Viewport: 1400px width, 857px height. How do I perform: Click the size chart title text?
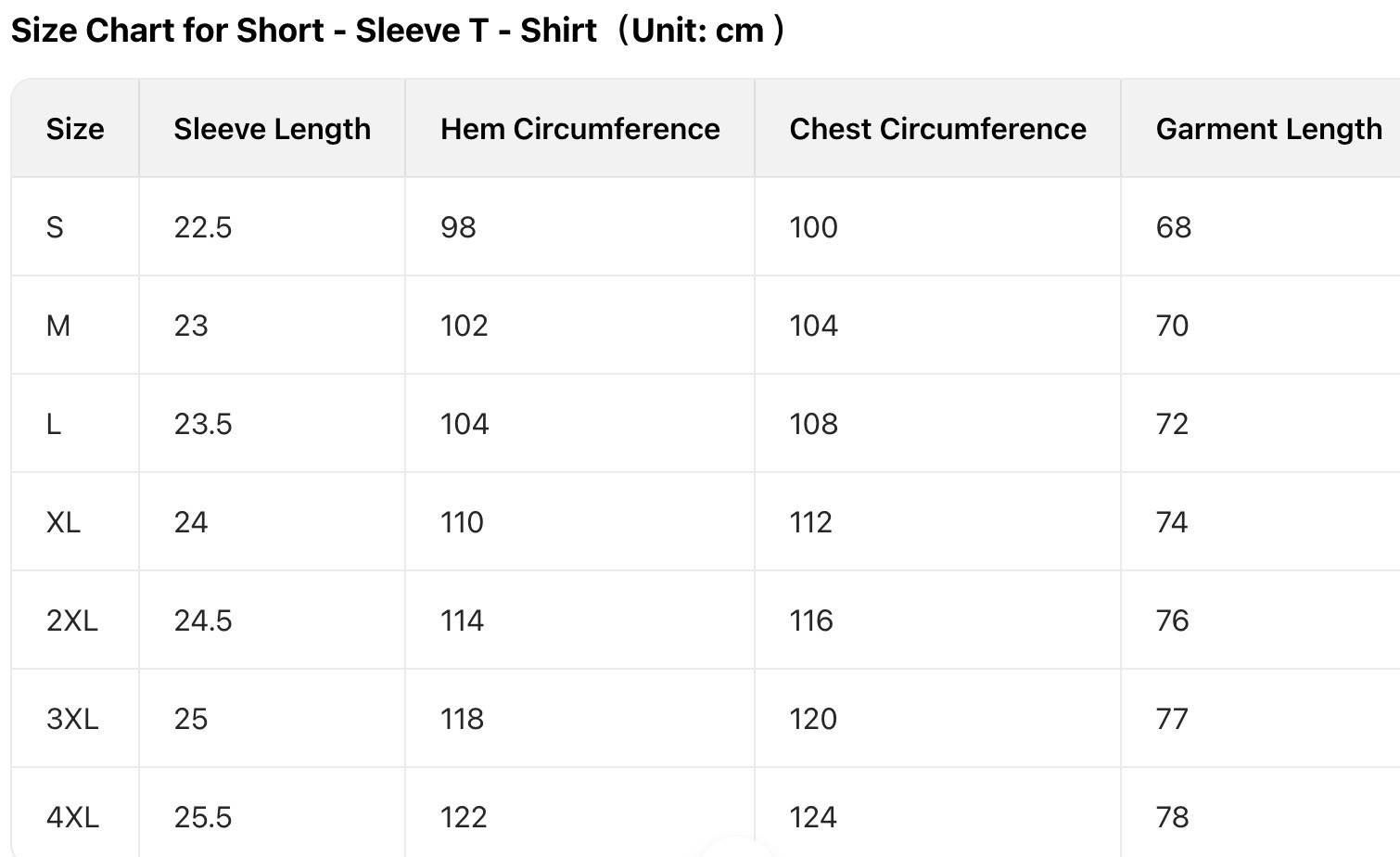(399, 31)
